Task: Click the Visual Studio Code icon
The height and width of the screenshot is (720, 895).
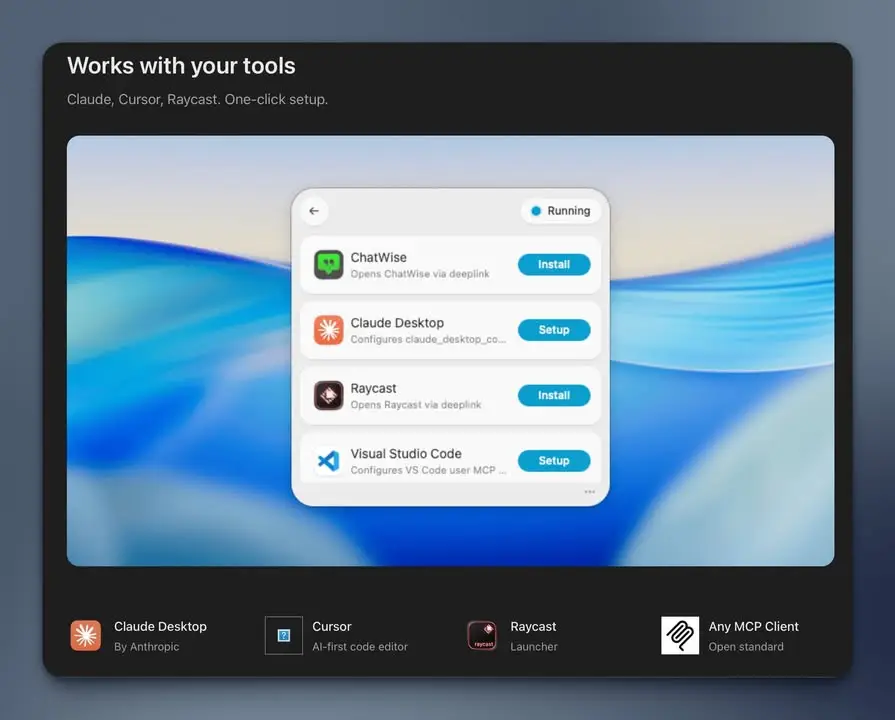Action: click(329, 461)
